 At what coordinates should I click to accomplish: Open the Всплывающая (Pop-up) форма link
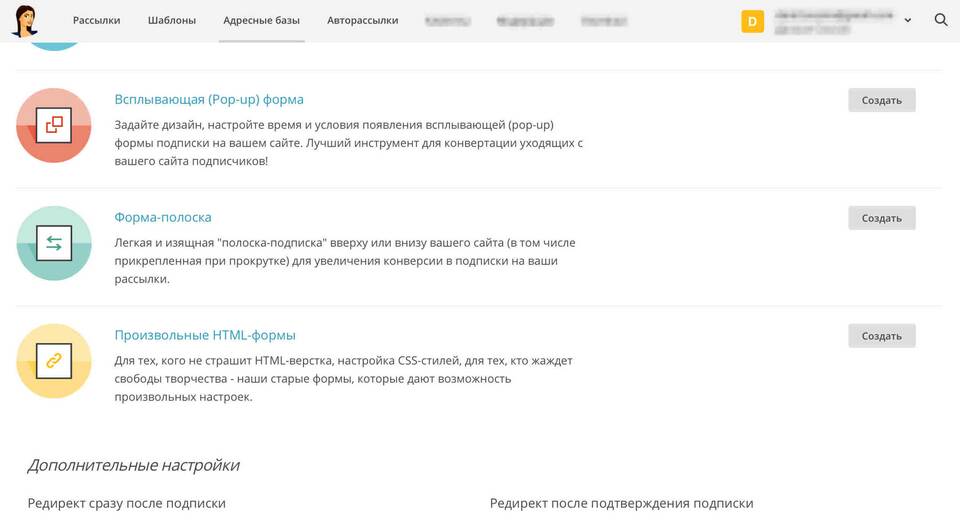tap(209, 99)
